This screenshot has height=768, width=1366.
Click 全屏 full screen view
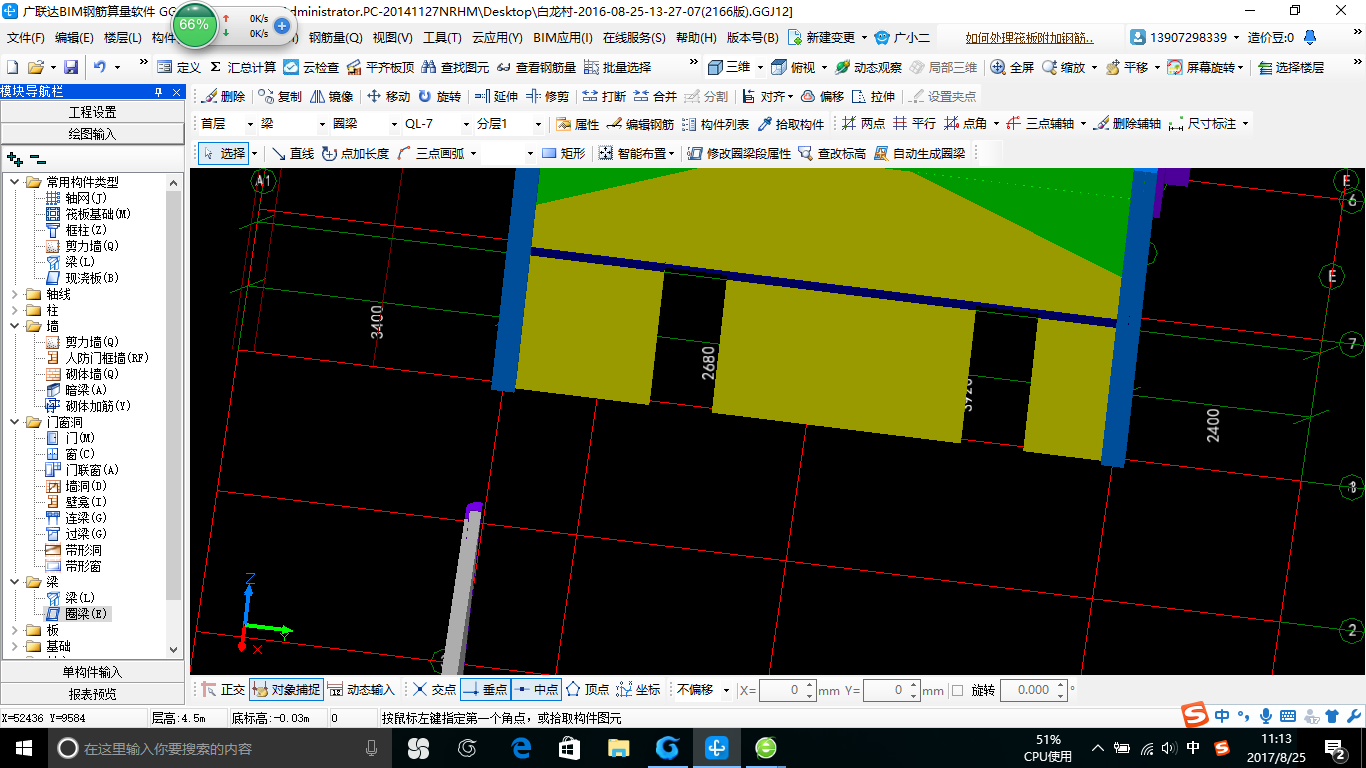point(1012,67)
